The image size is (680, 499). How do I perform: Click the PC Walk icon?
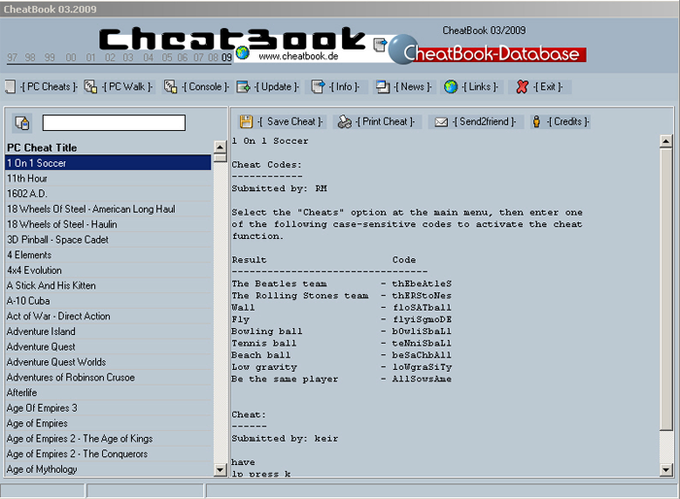tap(90, 87)
